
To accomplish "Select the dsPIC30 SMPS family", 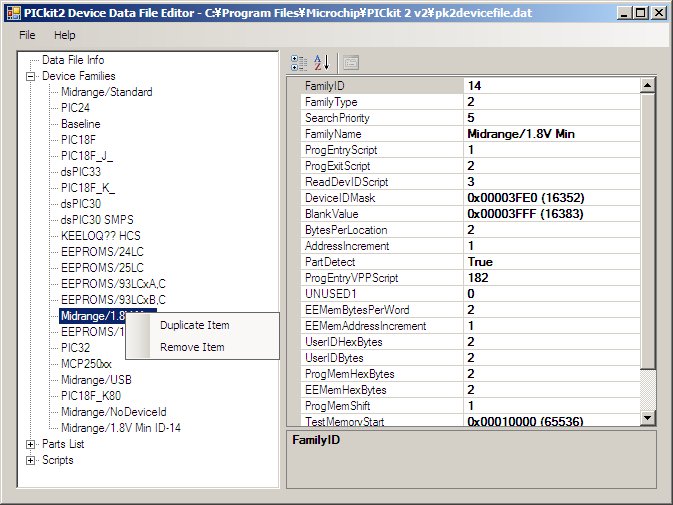I will 97,220.
